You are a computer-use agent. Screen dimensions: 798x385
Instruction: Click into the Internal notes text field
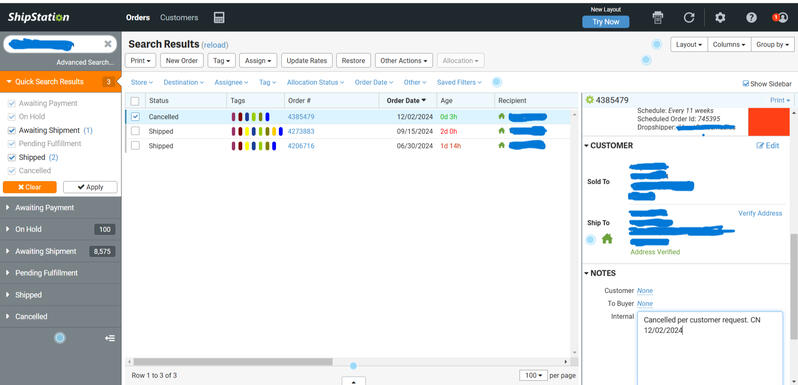pos(709,348)
